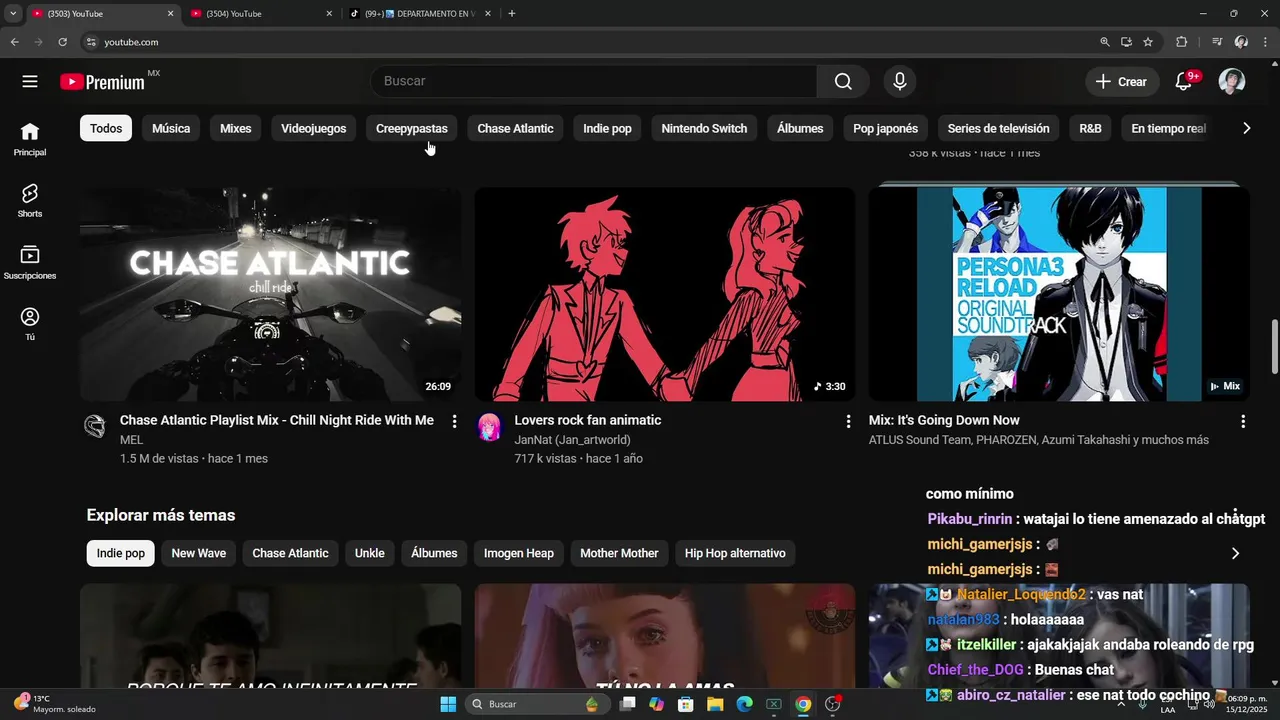Select the Creepypastas filter chip

412,128
